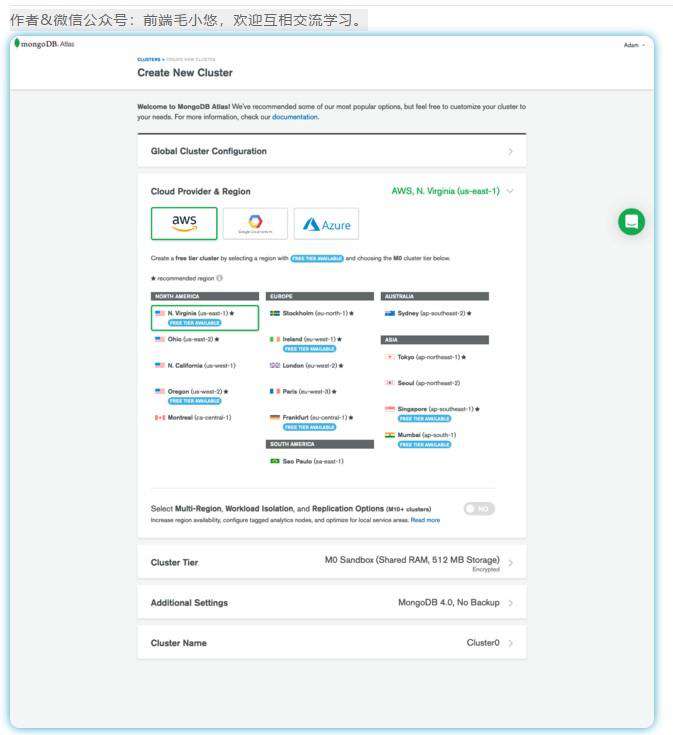
Task: Select the AWS cloud provider tile
Action: click(184, 224)
